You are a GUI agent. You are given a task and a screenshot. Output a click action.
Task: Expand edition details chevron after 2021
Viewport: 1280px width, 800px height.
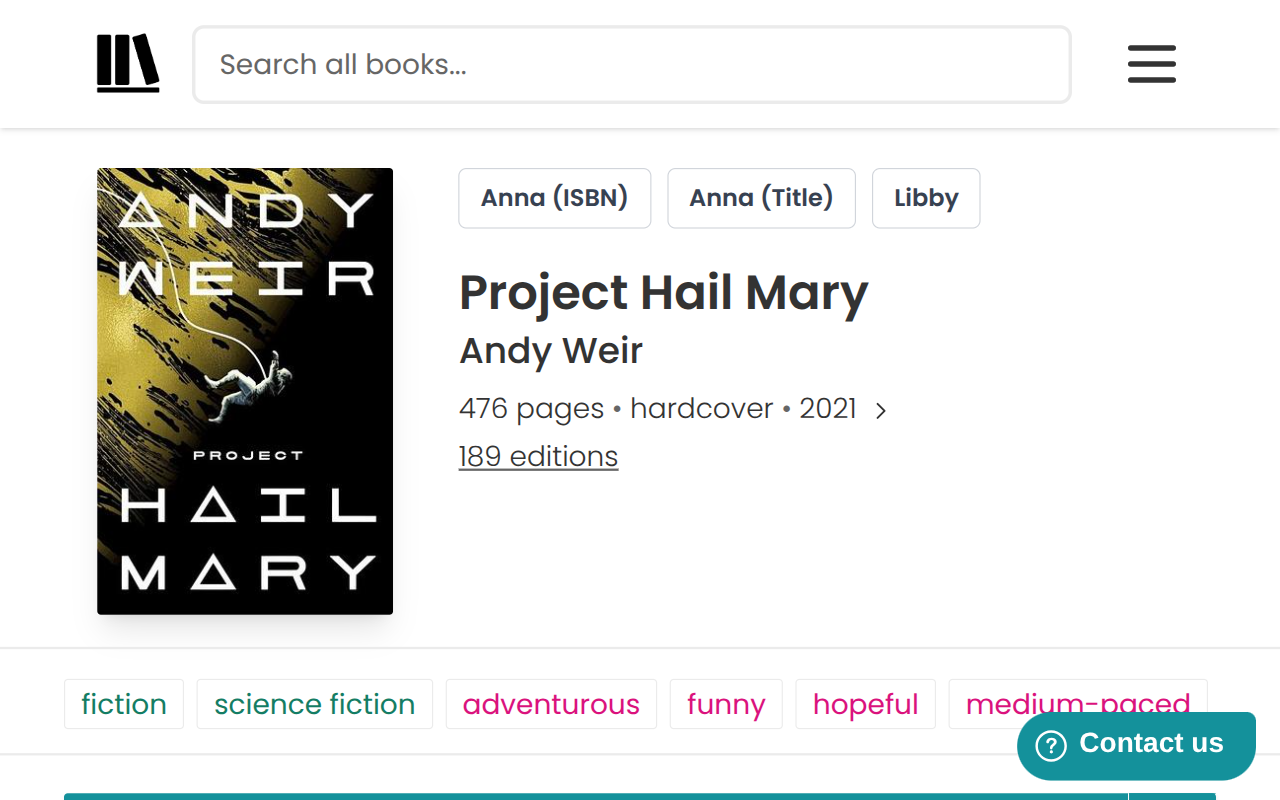[x=880, y=410]
